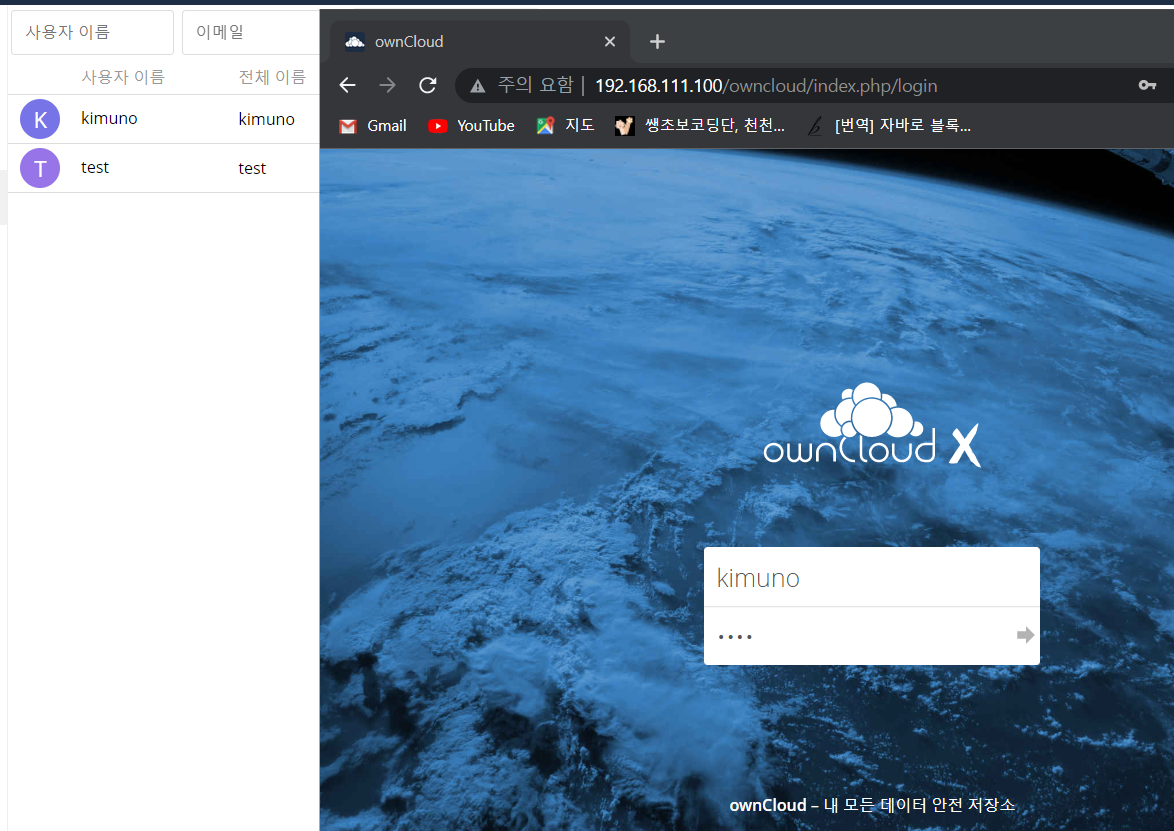The height and width of the screenshot is (831, 1174).
Task: Open the YouTube bookmark
Action: [472, 126]
